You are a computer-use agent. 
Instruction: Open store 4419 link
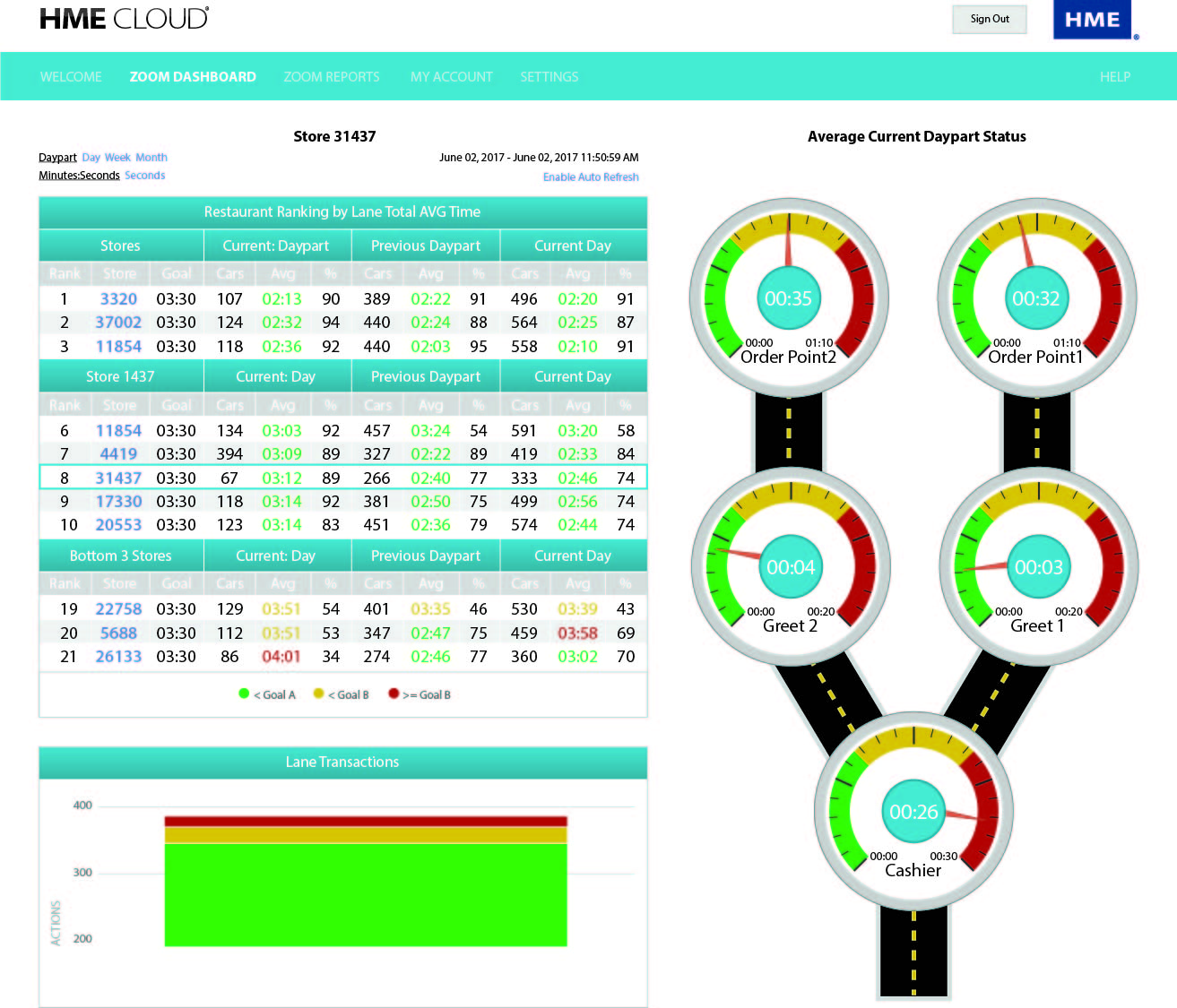click(118, 454)
